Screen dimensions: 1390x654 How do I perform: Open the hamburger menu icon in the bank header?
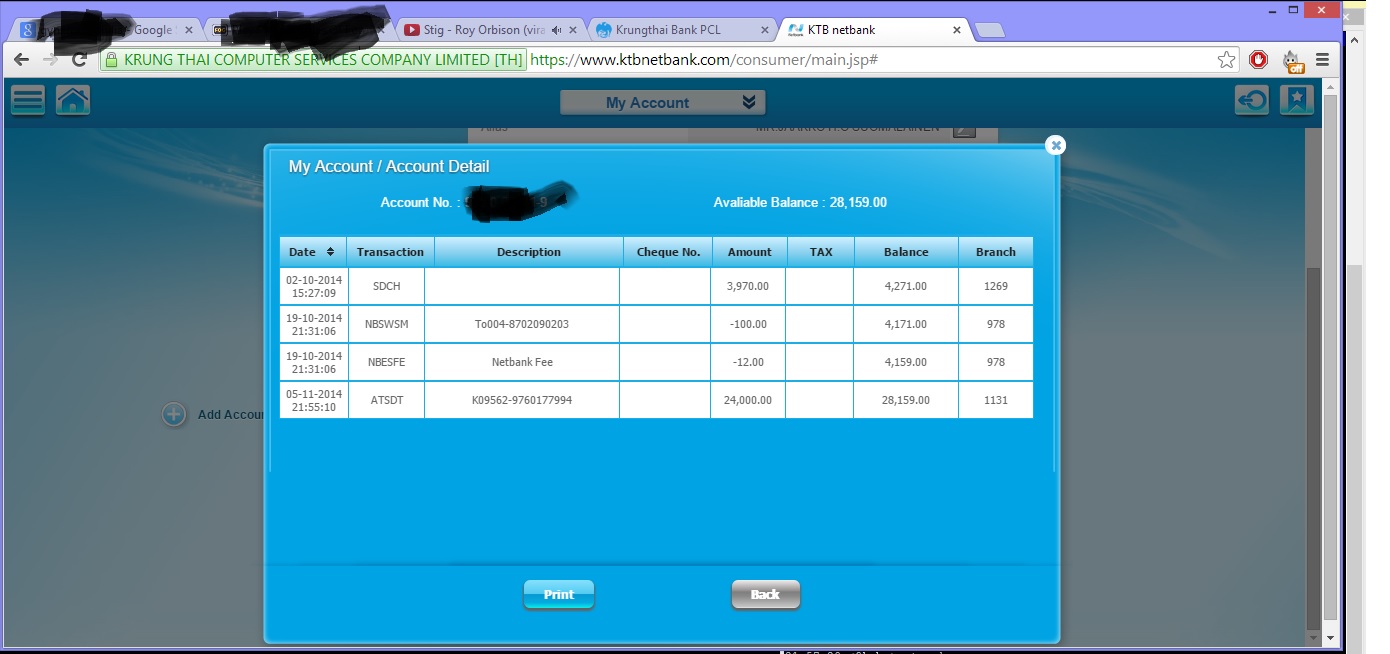tap(28, 100)
